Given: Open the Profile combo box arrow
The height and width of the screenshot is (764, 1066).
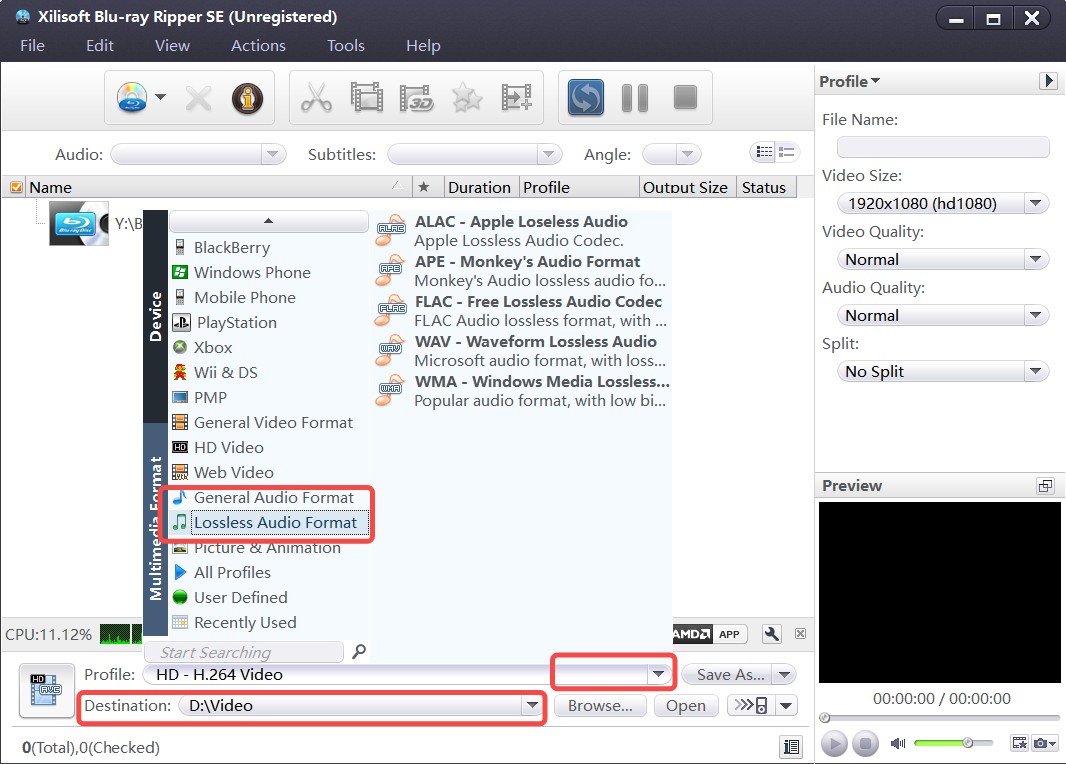Looking at the screenshot, I should coord(658,674).
